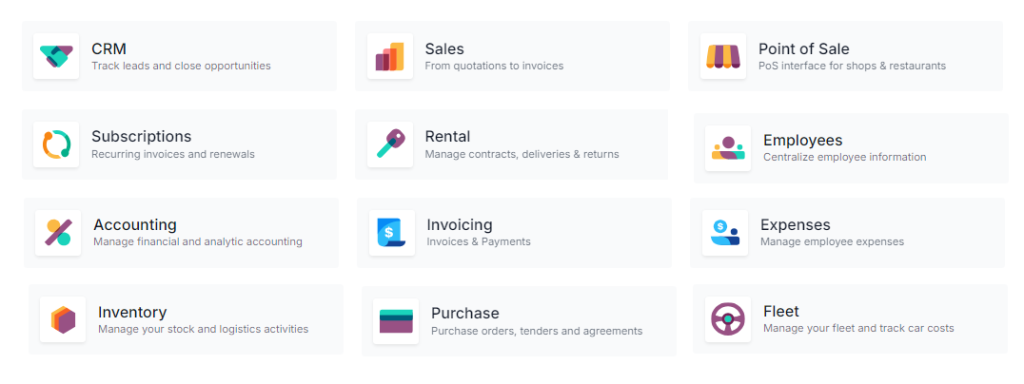Open 'Manage your stock and logistics activities'

click(x=203, y=329)
